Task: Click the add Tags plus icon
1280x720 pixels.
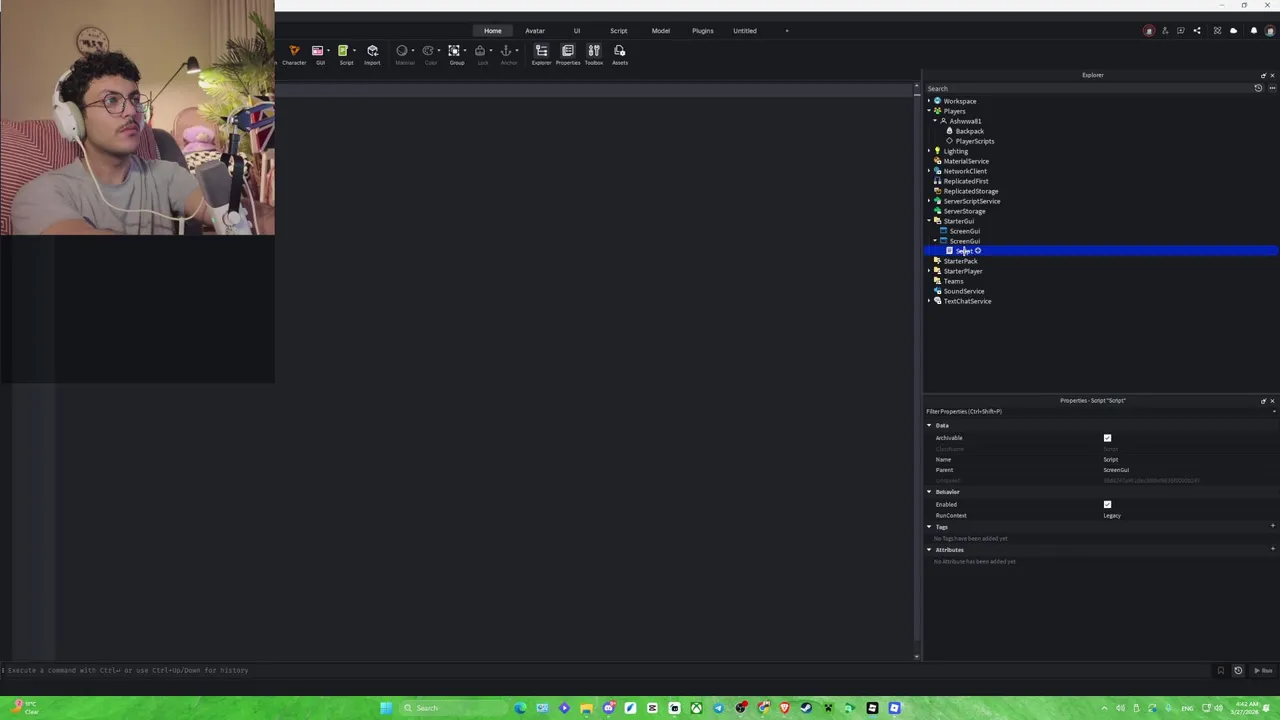Action: pyautogui.click(x=1272, y=526)
